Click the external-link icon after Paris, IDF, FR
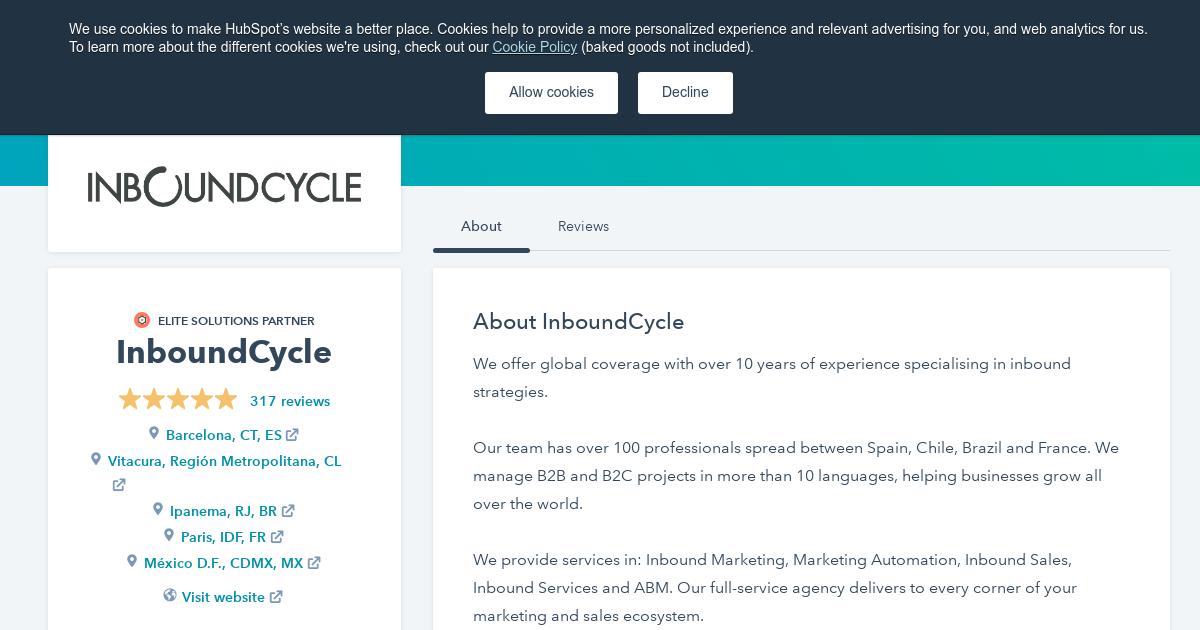This screenshot has width=1200, height=630. point(276,536)
